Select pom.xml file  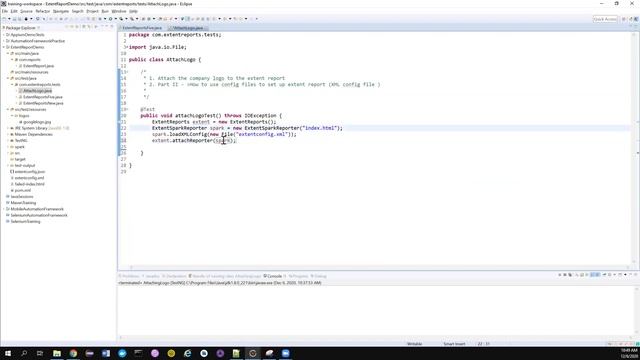pyautogui.click(x=22, y=190)
